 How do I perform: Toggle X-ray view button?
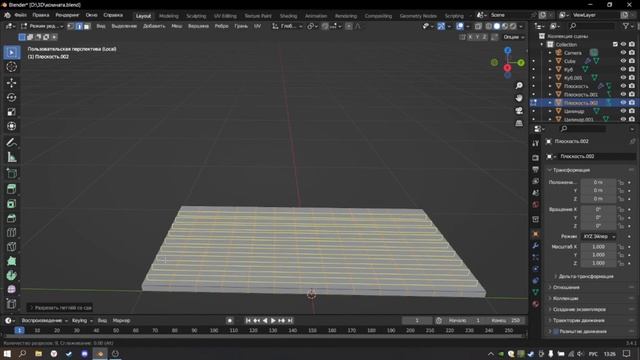click(x=478, y=26)
